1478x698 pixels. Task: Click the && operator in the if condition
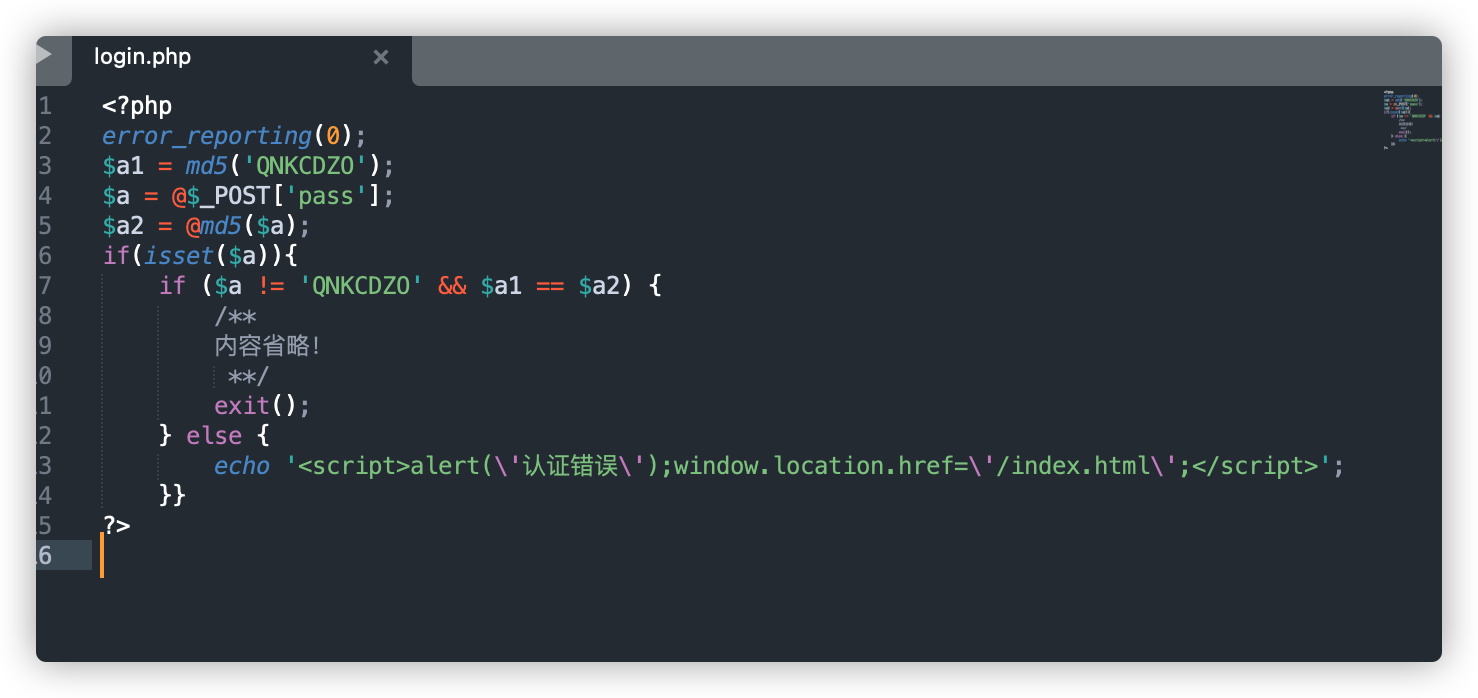452,286
